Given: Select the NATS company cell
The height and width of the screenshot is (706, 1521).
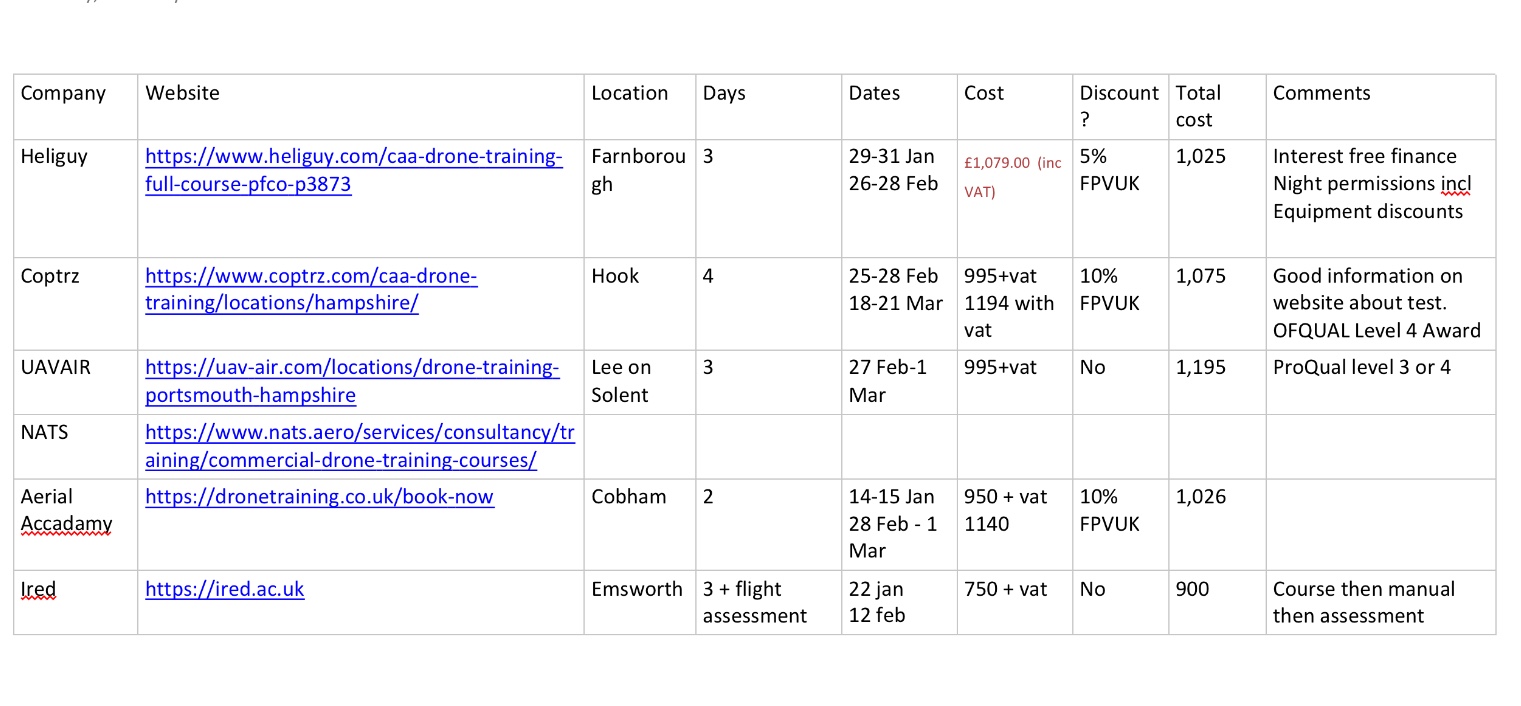Looking at the screenshot, I should click(x=75, y=447).
